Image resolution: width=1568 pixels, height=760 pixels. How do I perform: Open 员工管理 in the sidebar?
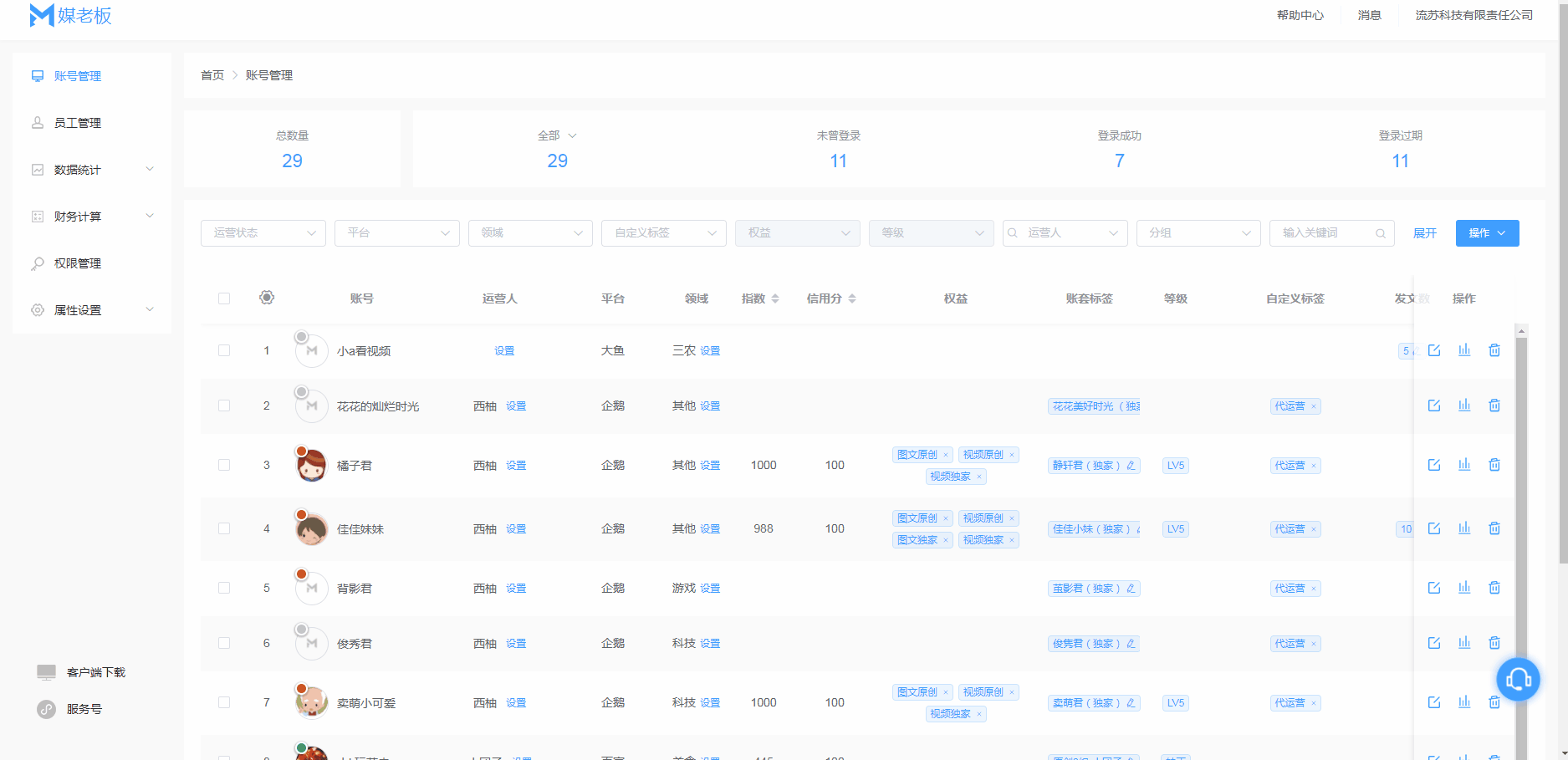[78, 123]
